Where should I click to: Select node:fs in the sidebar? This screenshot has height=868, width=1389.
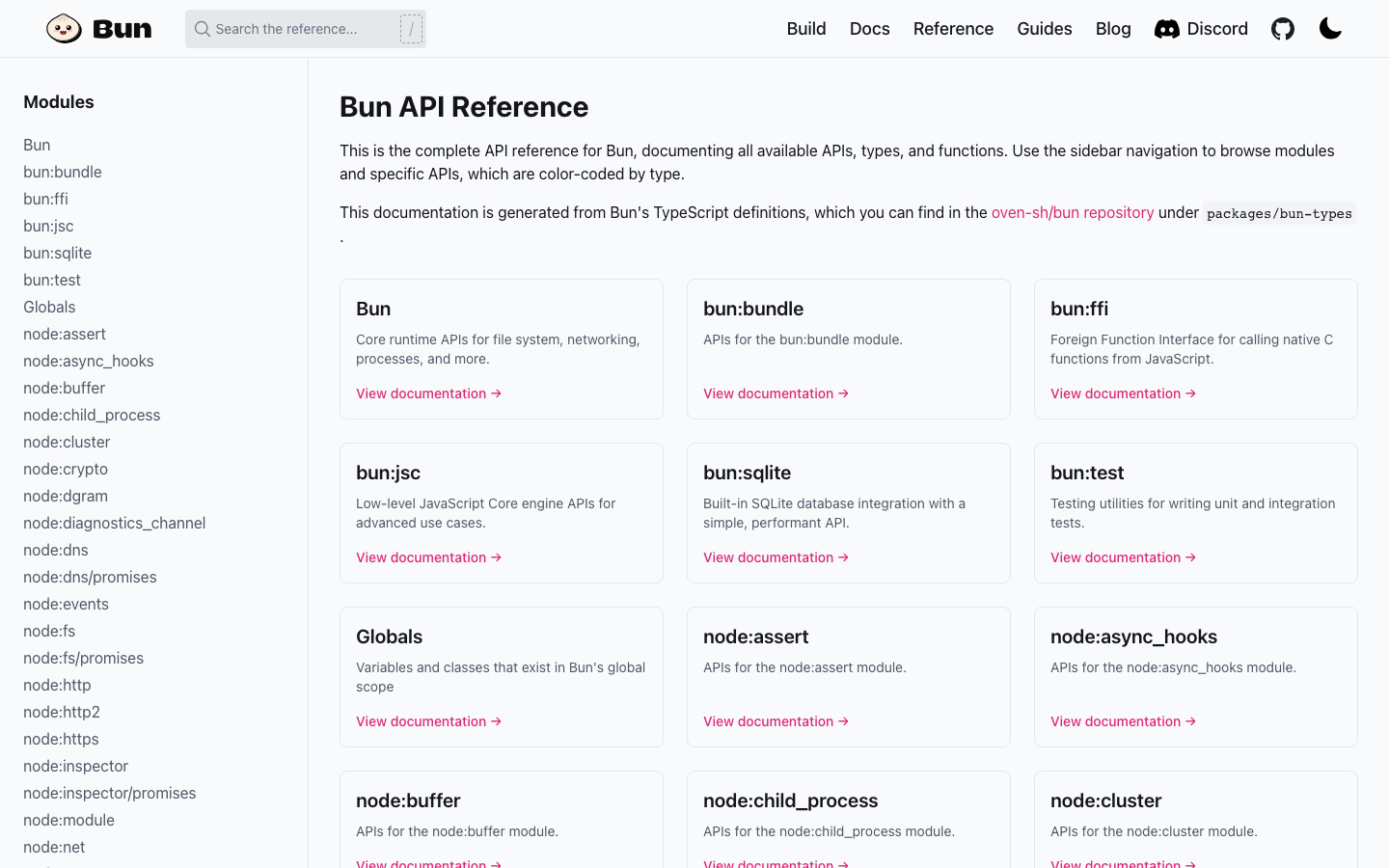pyautogui.click(x=49, y=631)
